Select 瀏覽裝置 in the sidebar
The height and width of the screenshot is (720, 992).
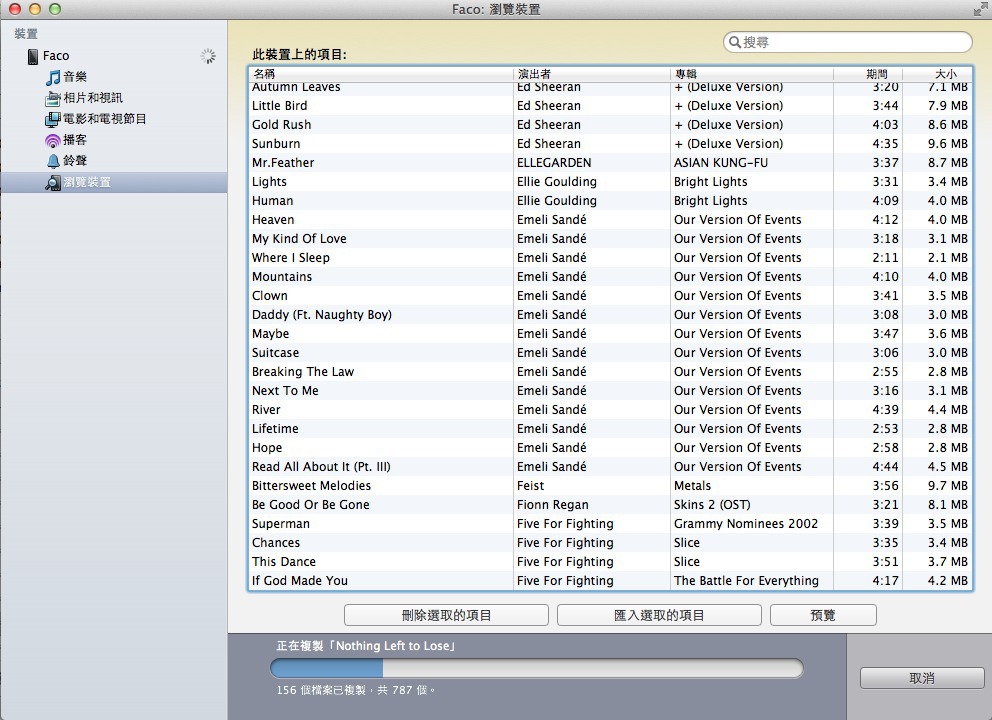tap(114, 182)
